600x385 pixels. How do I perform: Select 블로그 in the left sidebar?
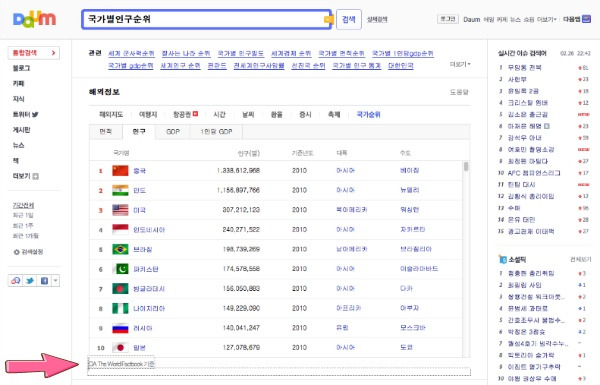click(21, 68)
